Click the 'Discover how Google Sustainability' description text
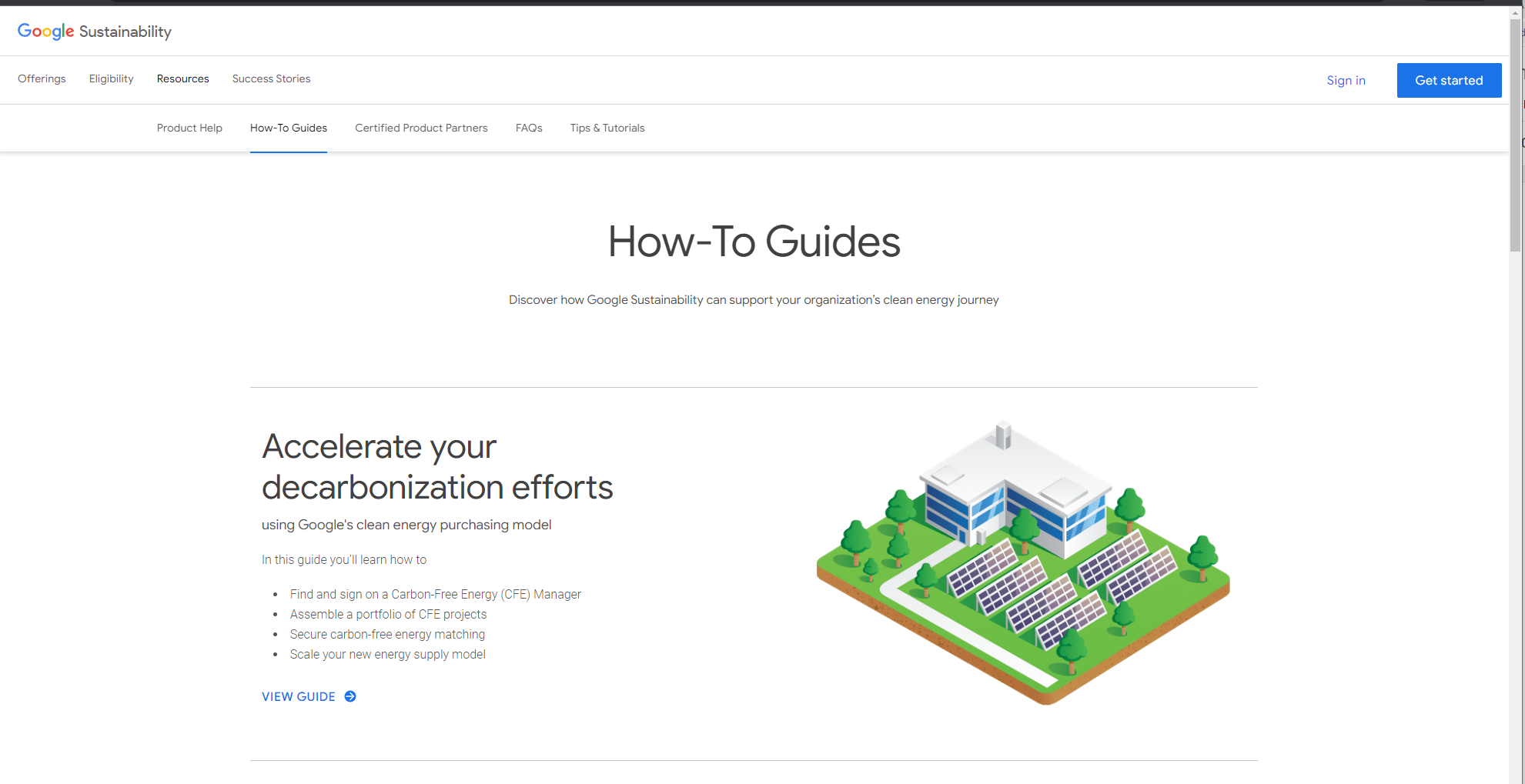Screen dimensions: 1525x784 754,299
